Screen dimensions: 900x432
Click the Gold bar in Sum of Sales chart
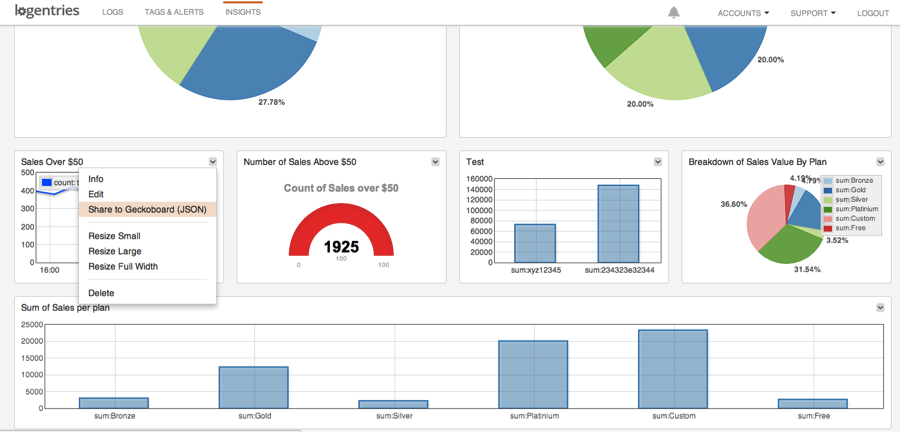254,387
